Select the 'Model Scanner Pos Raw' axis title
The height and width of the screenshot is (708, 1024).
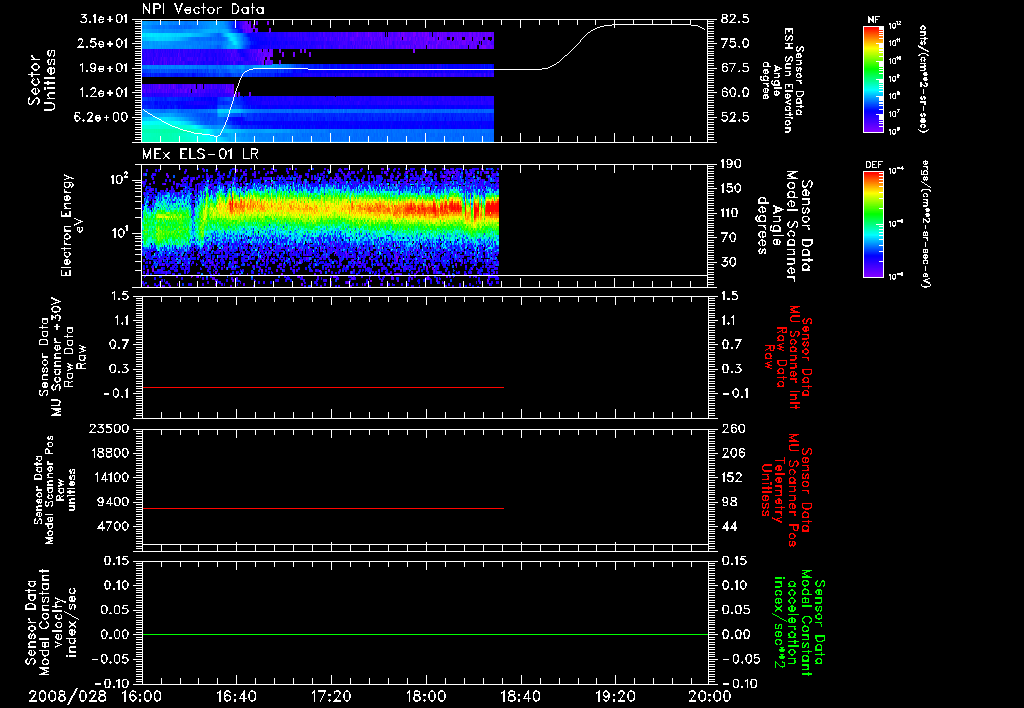click(56, 490)
